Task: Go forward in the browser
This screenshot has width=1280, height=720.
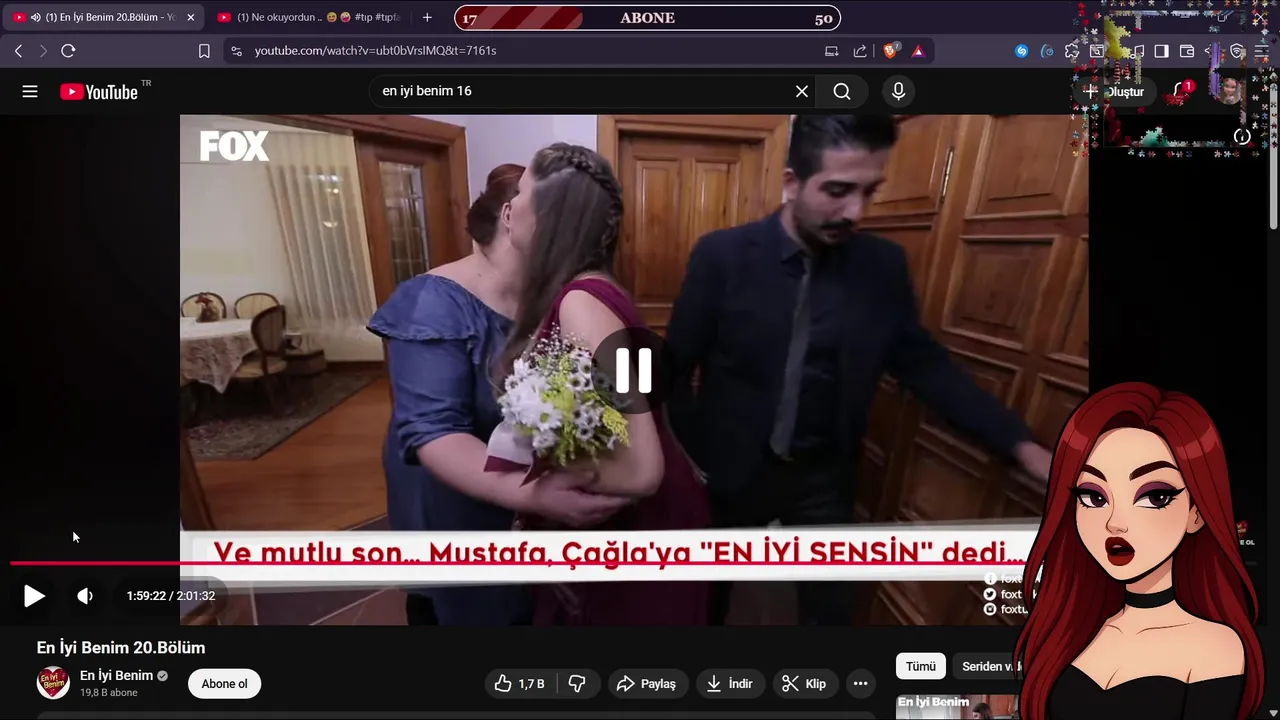Action: click(43, 51)
